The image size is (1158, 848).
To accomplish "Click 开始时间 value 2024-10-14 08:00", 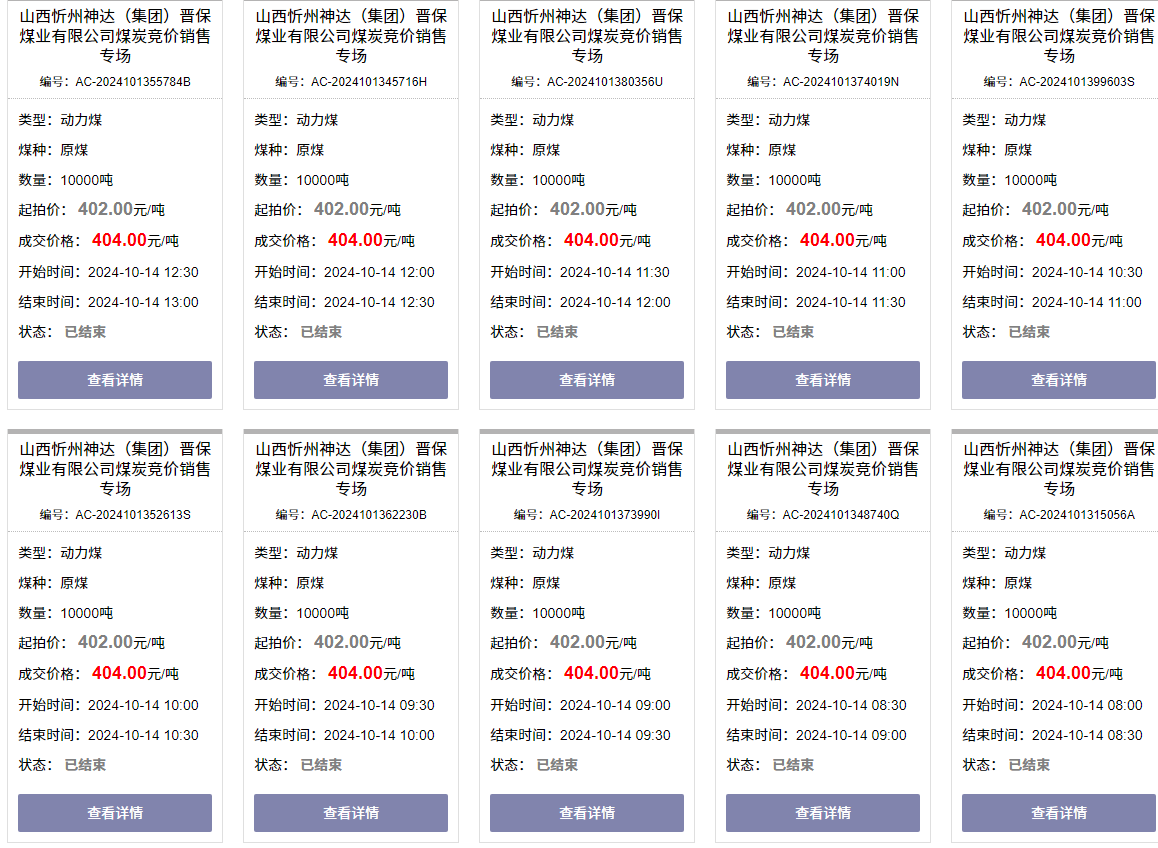I will coord(1087,705).
